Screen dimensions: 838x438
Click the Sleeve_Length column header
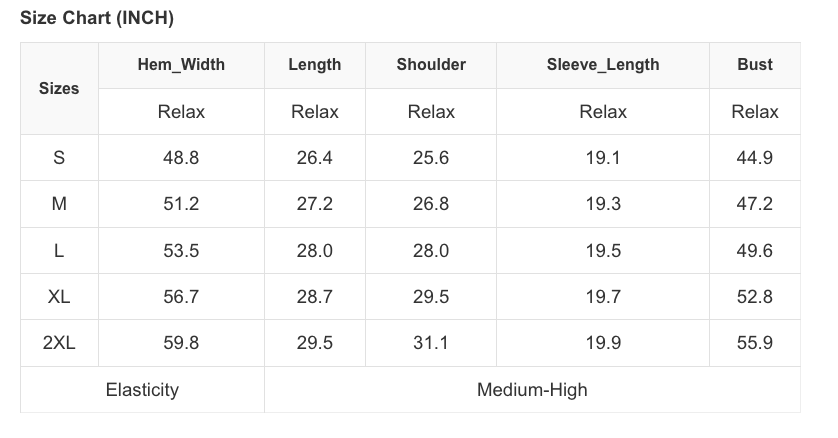point(603,65)
